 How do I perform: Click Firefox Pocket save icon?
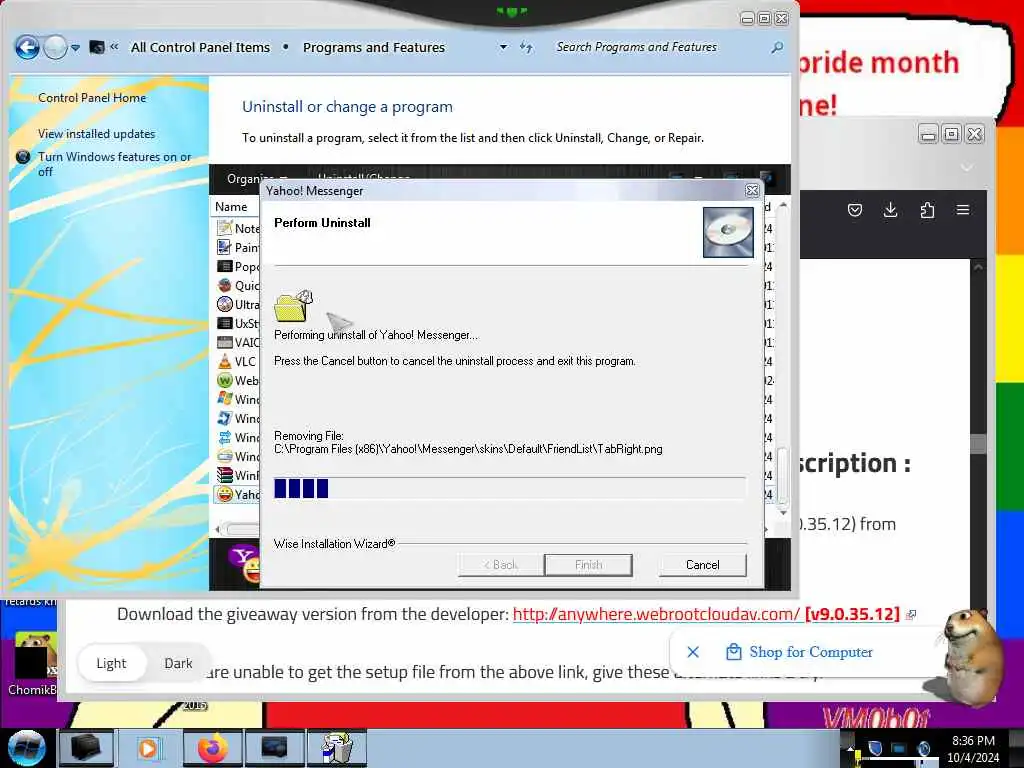[855, 210]
